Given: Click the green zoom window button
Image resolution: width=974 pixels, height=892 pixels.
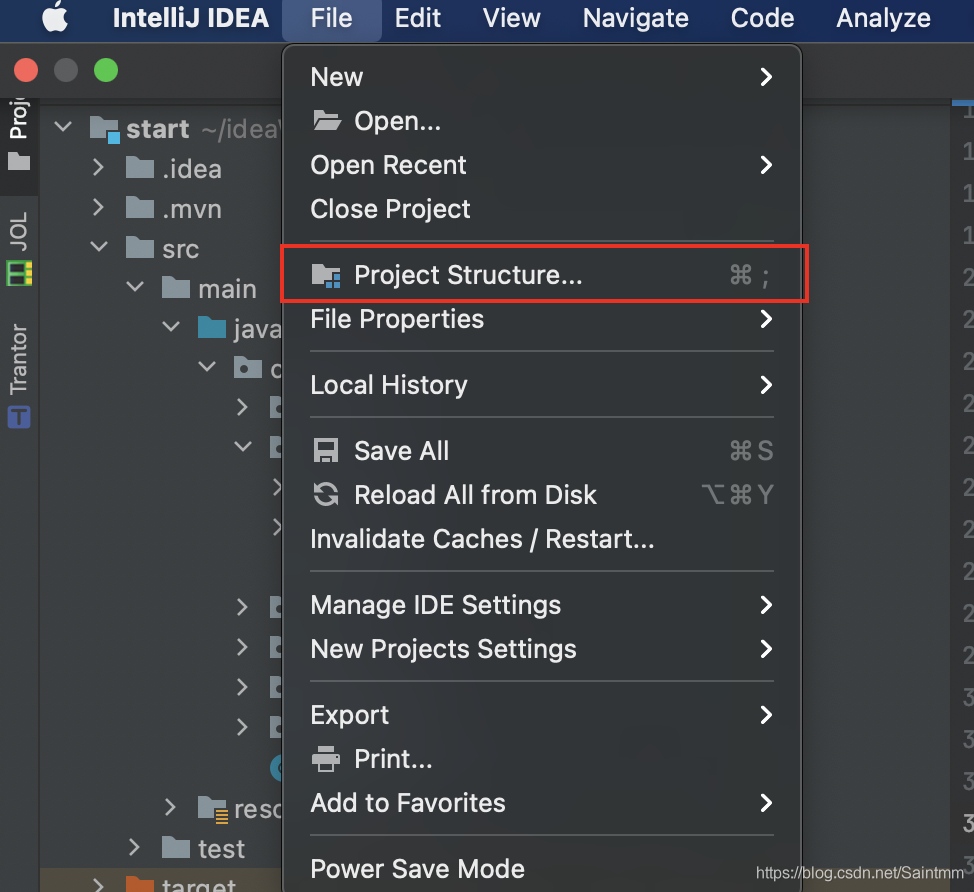Looking at the screenshot, I should 106,70.
